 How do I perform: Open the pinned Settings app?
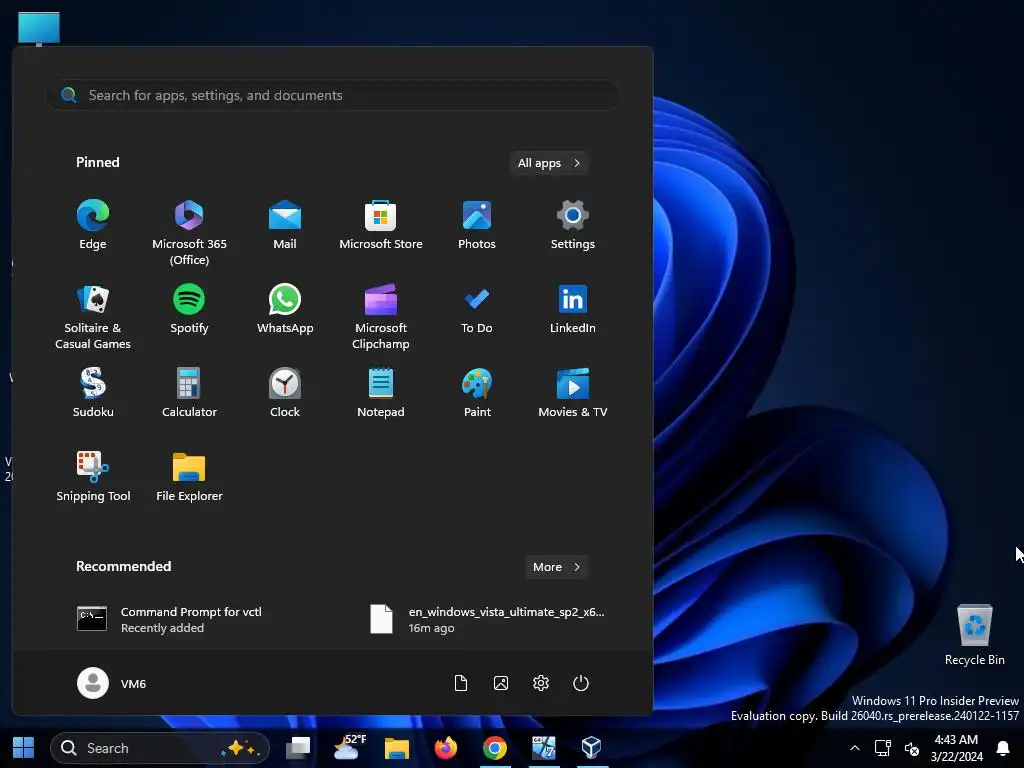click(x=573, y=225)
